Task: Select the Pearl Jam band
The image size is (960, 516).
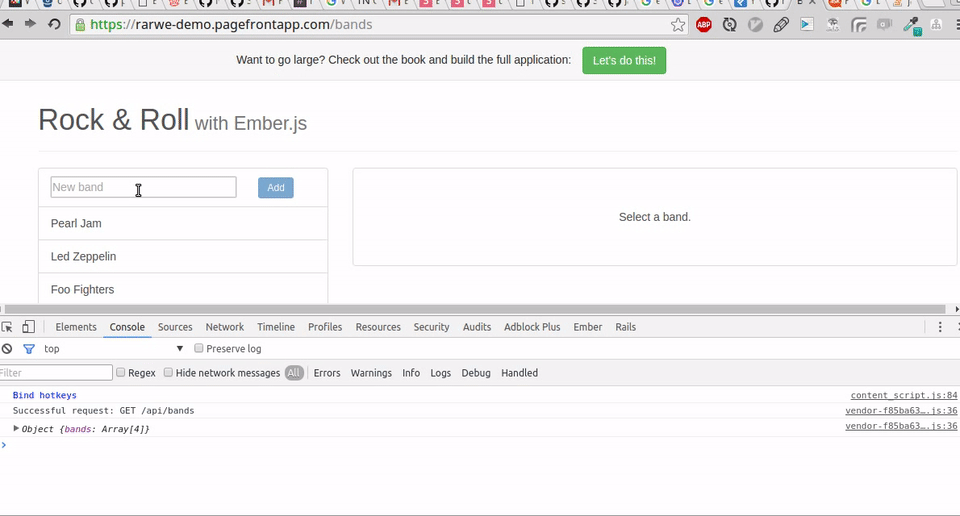Action: [x=183, y=223]
